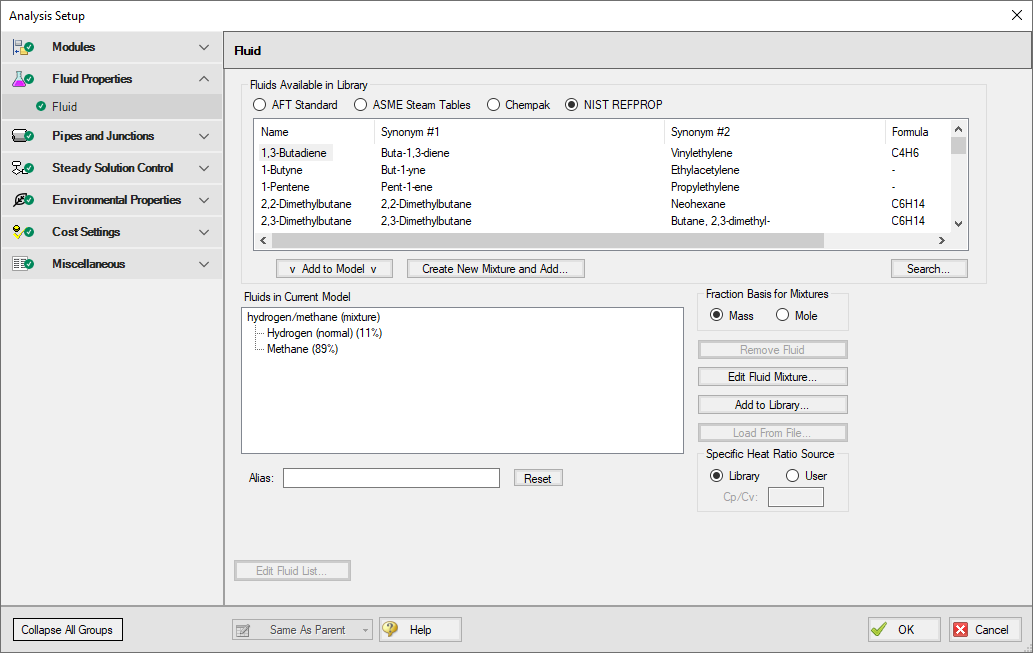Image resolution: width=1033 pixels, height=653 pixels.
Task: Click the Alias text field
Action: pos(391,479)
